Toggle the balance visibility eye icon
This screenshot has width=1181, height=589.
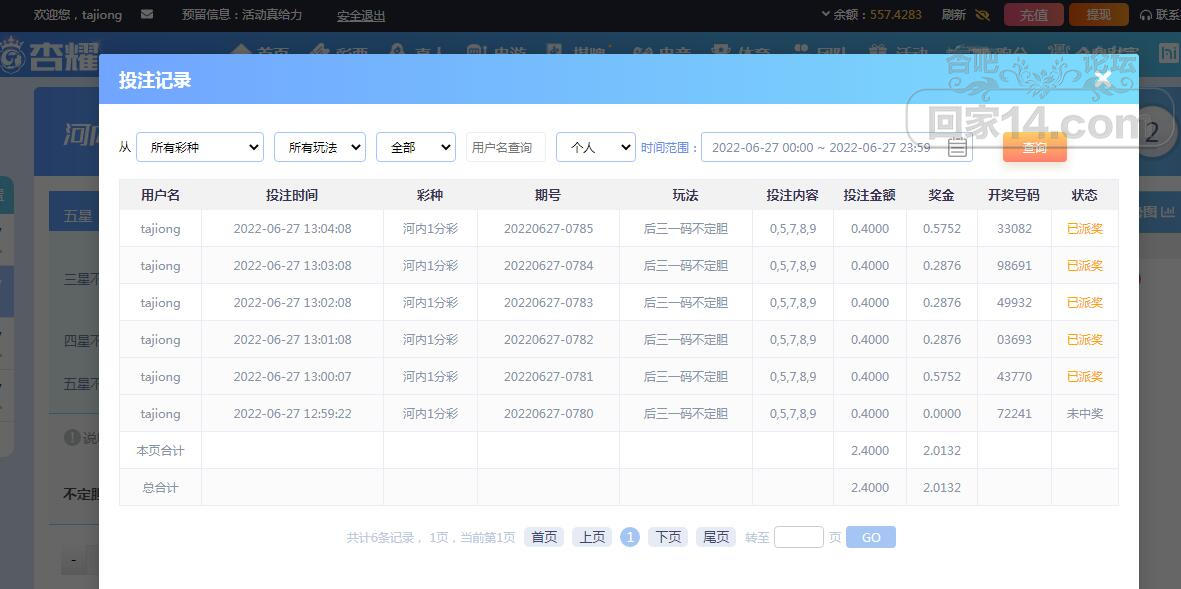982,15
